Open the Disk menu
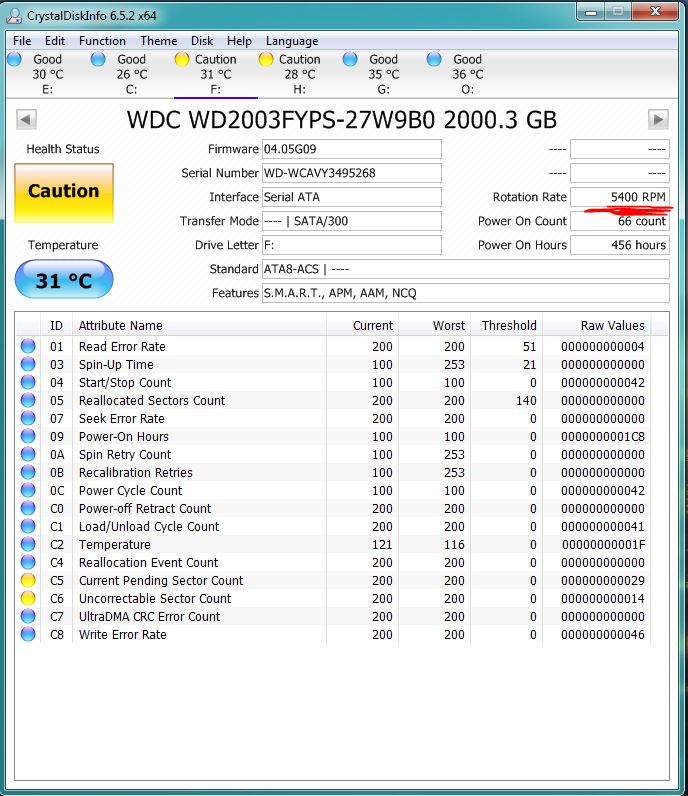 [x=202, y=41]
